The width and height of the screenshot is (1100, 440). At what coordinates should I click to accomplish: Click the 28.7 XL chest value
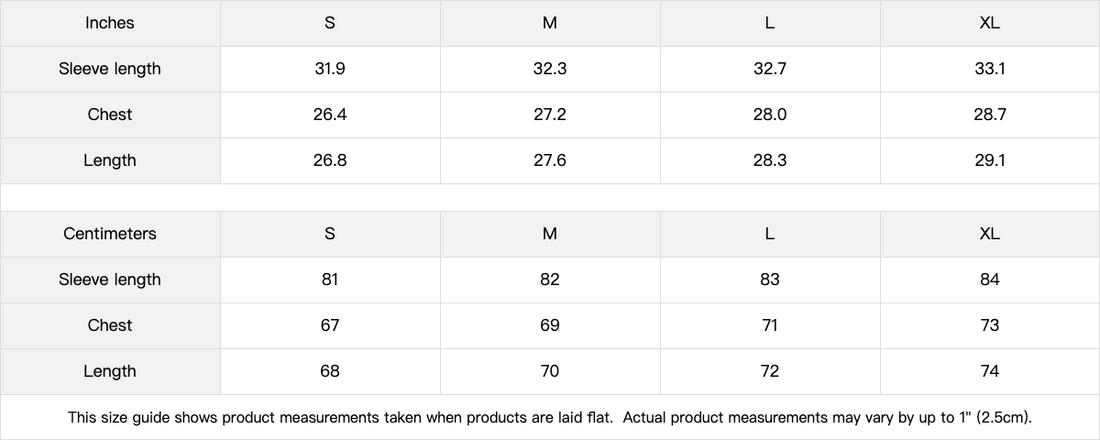[990, 115]
